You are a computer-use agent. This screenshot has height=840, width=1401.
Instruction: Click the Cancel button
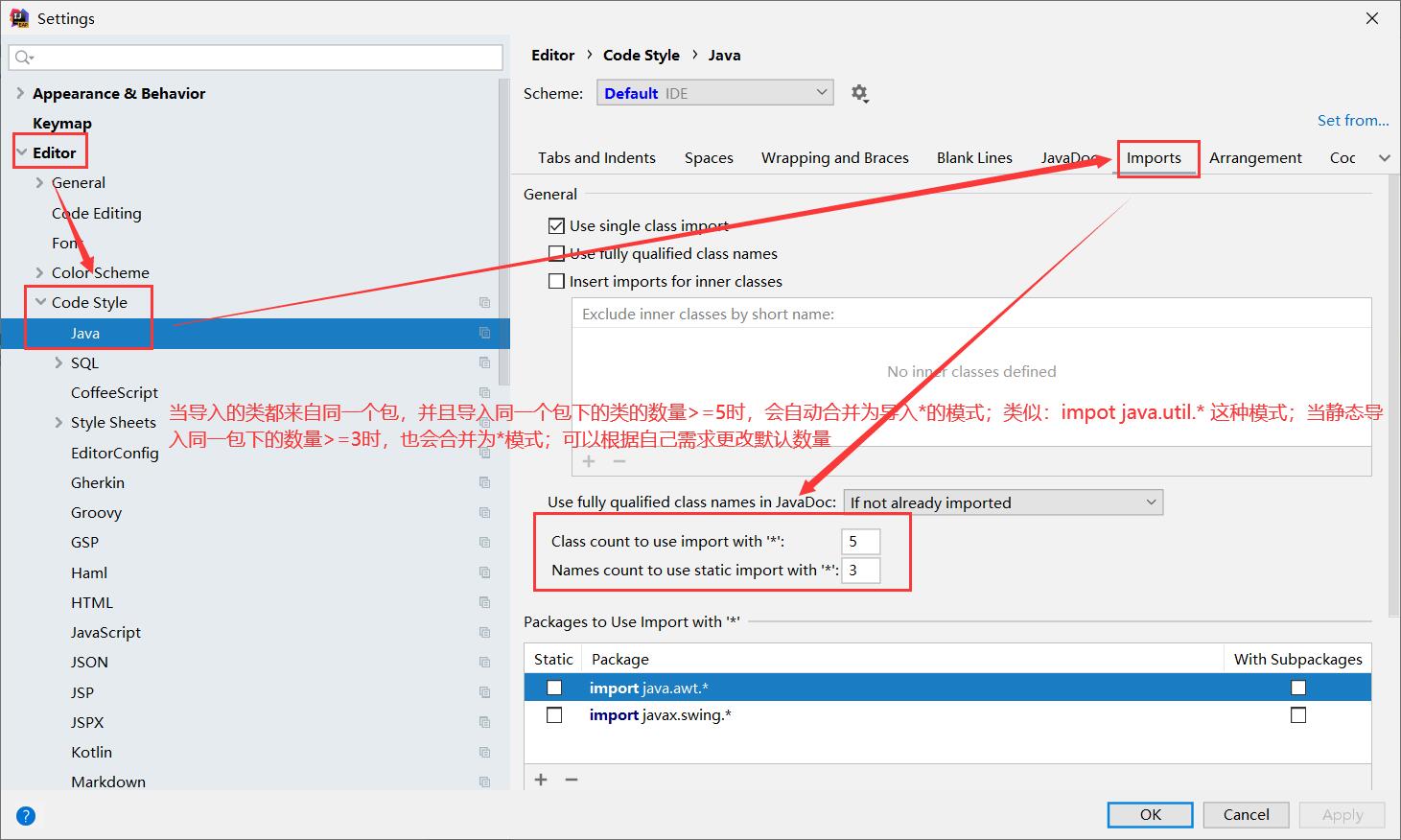pyautogui.click(x=1246, y=815)
